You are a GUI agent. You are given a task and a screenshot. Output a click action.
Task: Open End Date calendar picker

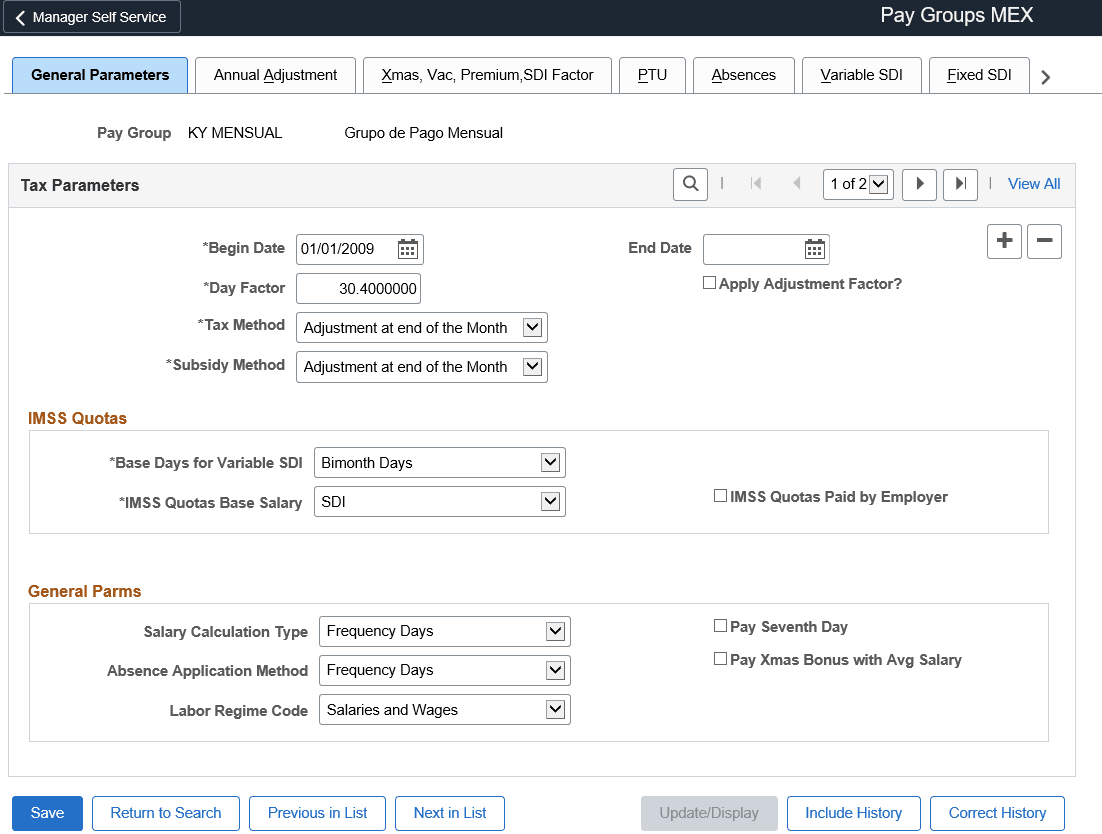815,249
